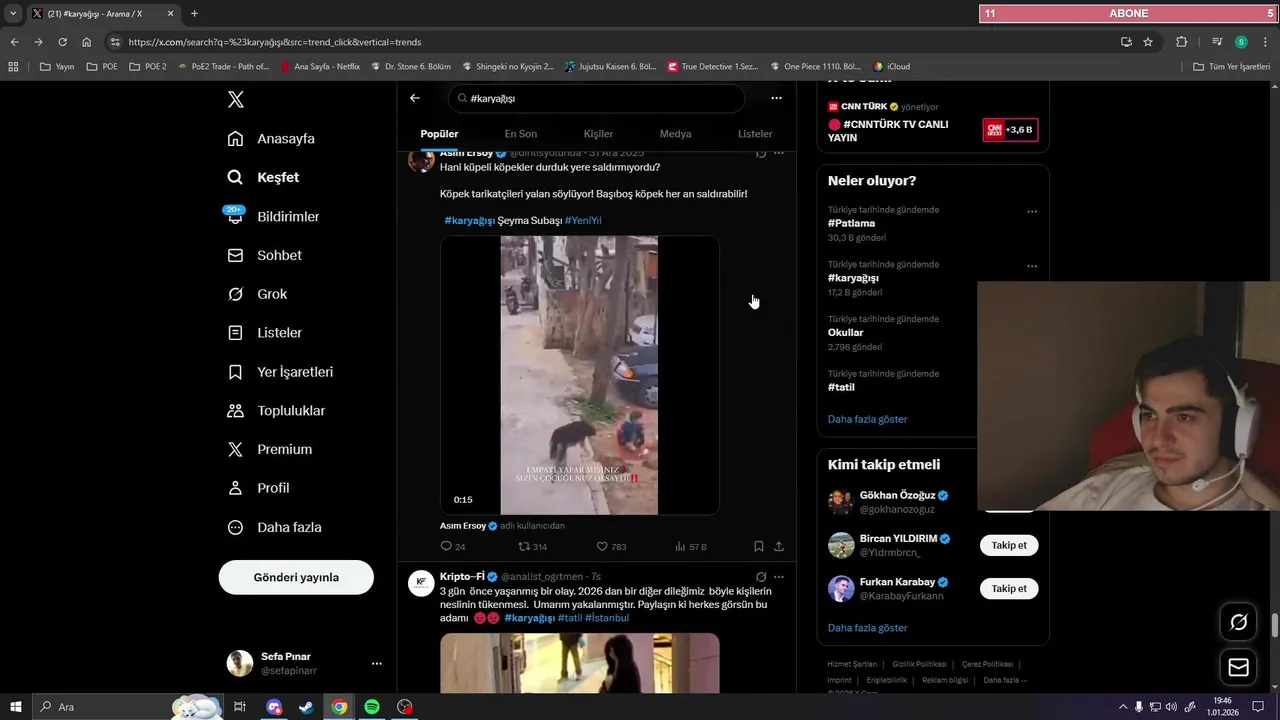This screenshot has height=720, width=1280.
Task: Follow Furkan Karabay with Takip et
Action: pos(1009,588)
